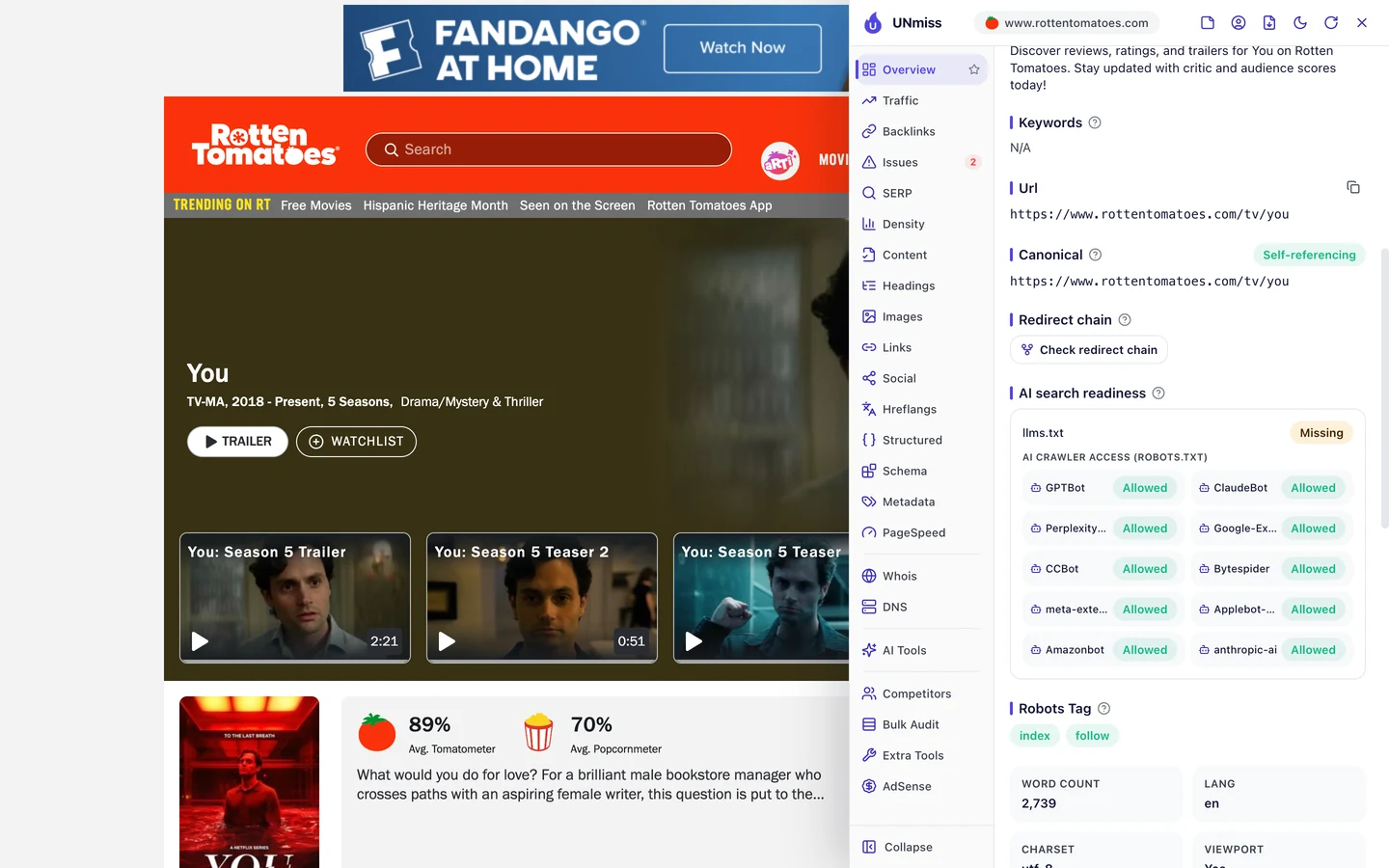Open Free Movies trending link

pos(316,205)
